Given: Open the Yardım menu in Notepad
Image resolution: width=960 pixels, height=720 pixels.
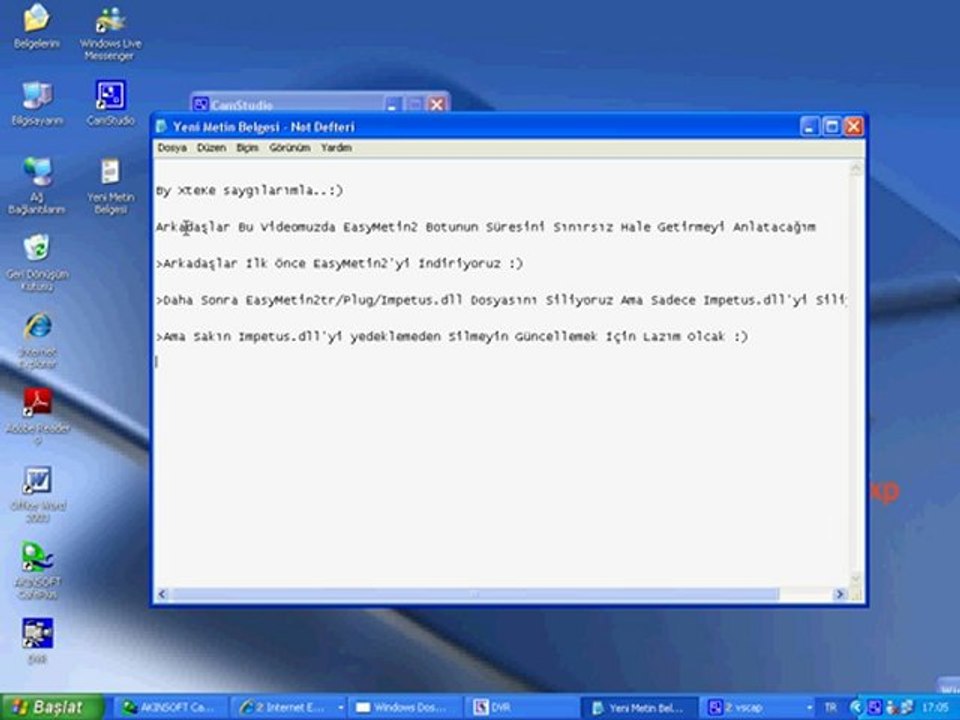Looking at the screenshot, I should (x=336, y=148).
